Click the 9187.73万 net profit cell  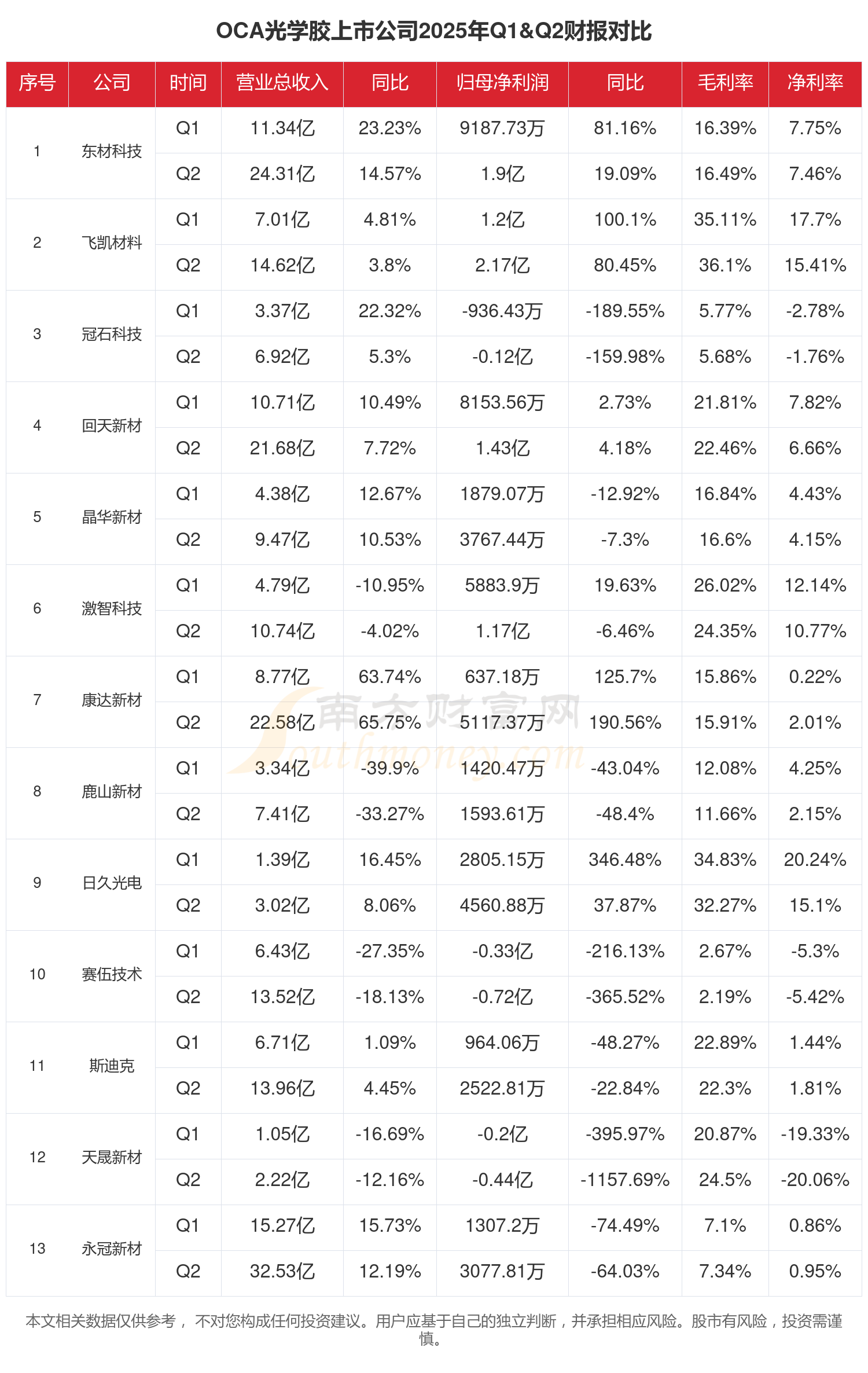[x=502, y=129]
